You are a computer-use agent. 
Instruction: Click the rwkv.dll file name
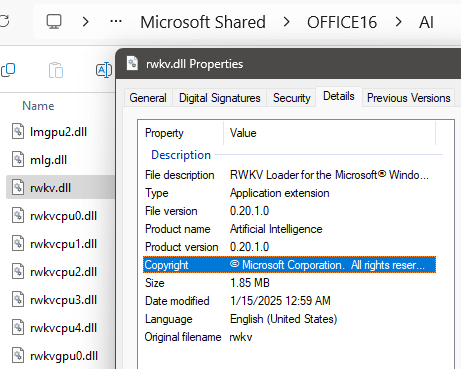point(50,188)
